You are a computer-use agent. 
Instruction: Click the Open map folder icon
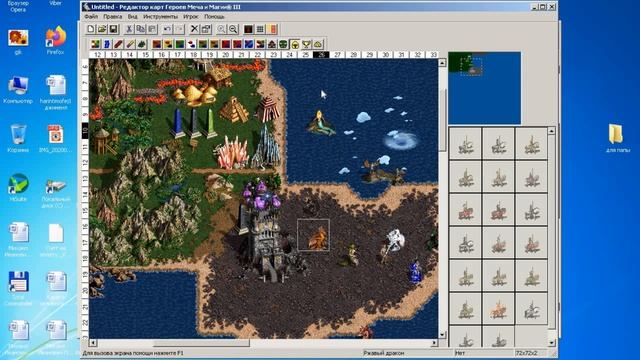[102, 29]
